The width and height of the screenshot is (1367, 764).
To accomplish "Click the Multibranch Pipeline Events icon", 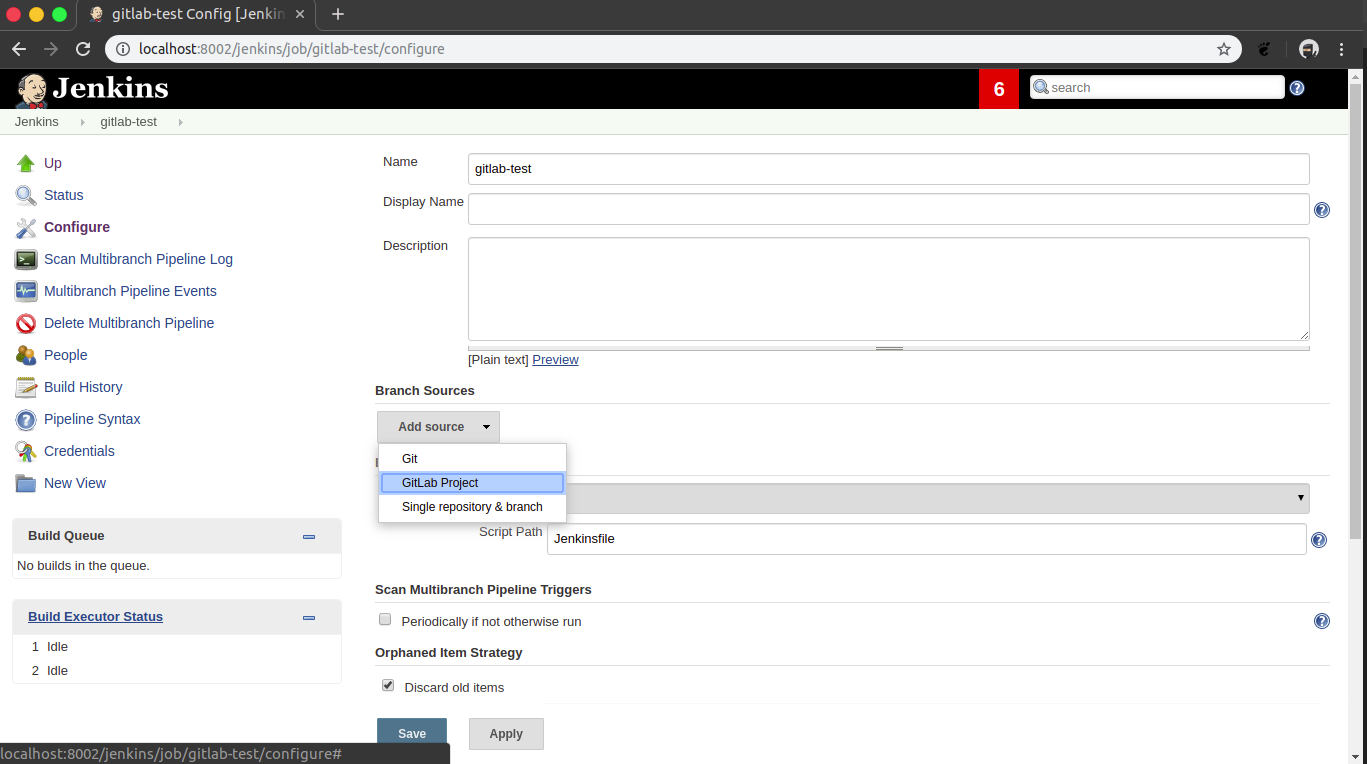I will pos(26,291).
